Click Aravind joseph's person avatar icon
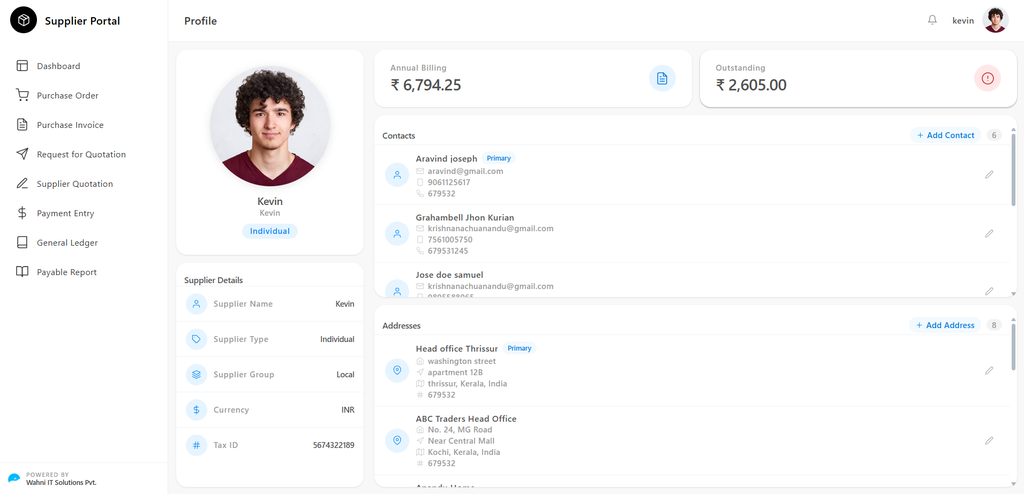This screenshot has height=494, width=1024. 397,175
